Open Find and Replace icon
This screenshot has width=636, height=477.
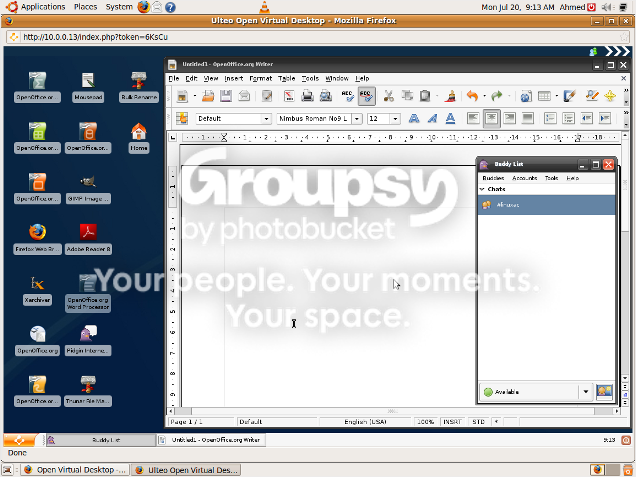coord(592,96)
